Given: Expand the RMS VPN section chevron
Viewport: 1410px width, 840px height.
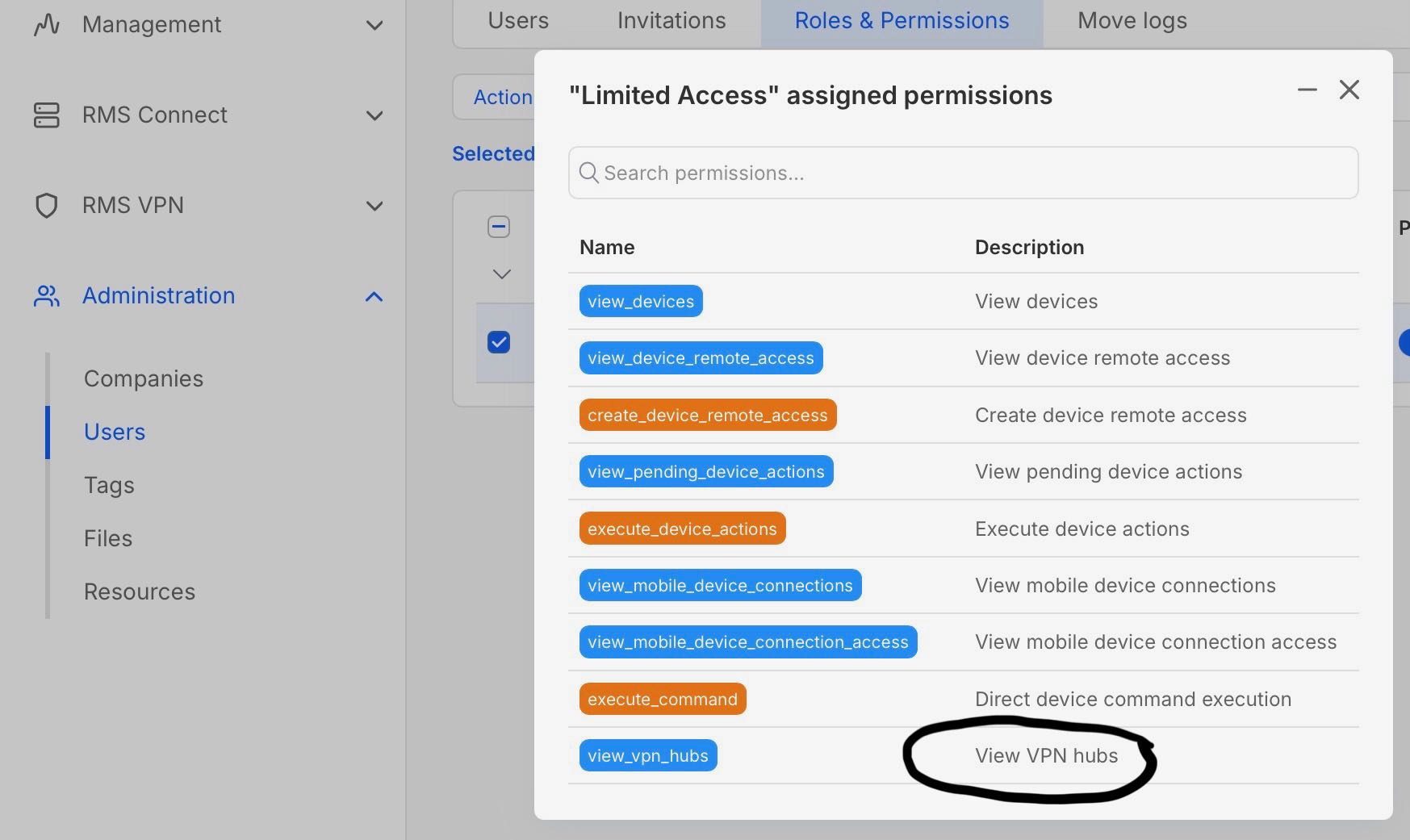Looking at the screenshot, I should coord(374,206).
